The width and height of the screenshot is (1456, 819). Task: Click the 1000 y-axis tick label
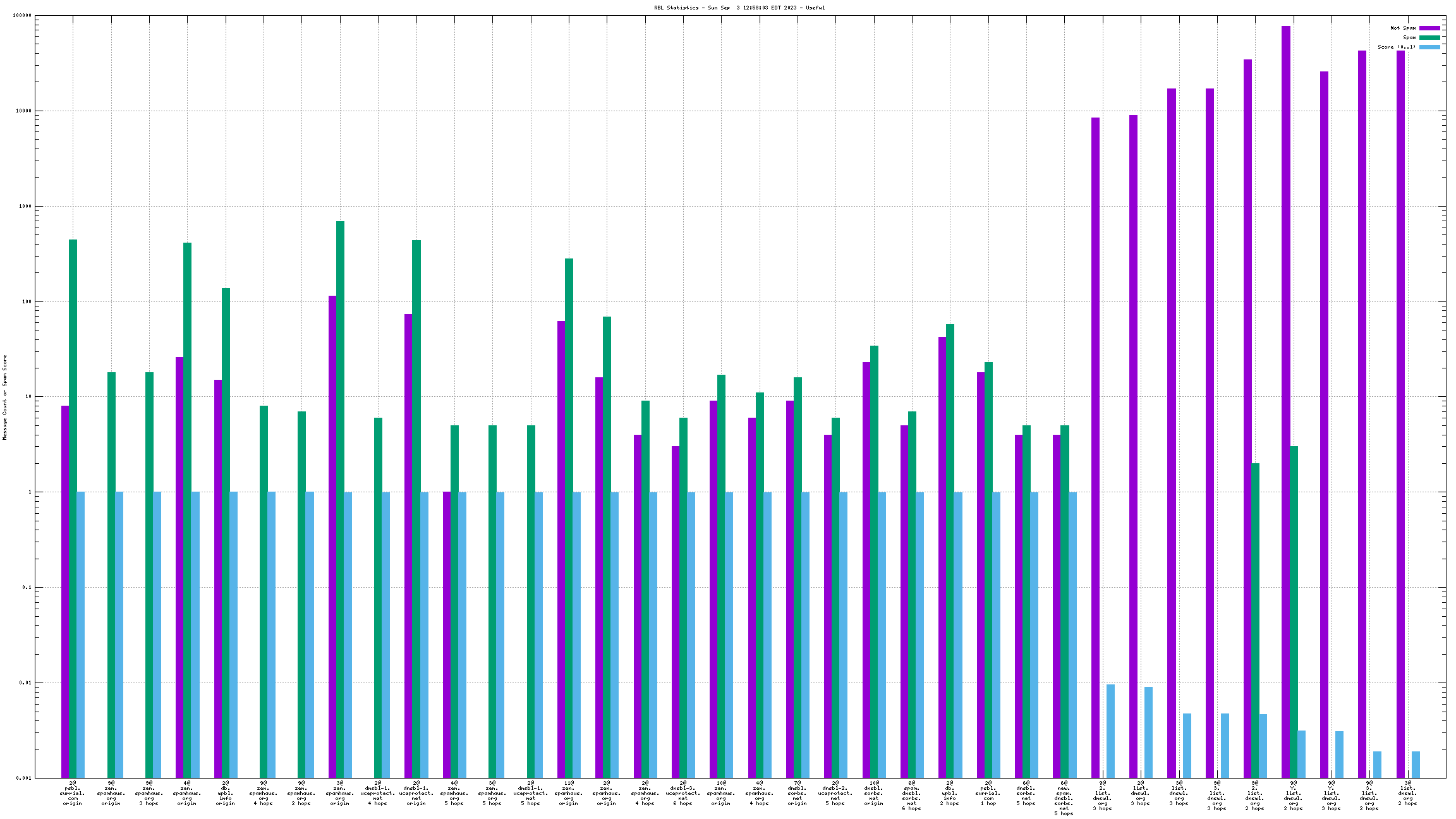point(25,206)
